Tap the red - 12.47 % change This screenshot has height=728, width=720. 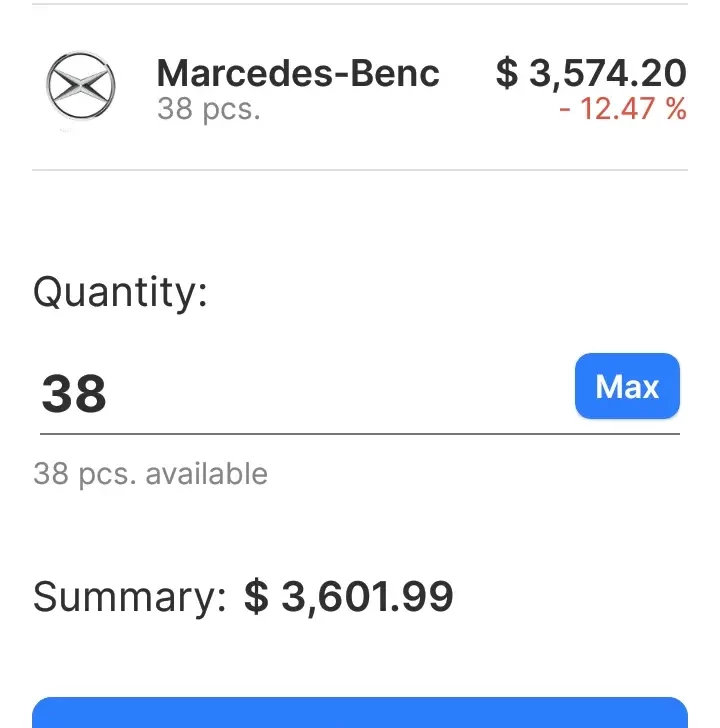pyautogui.click(x=622, y=109)
